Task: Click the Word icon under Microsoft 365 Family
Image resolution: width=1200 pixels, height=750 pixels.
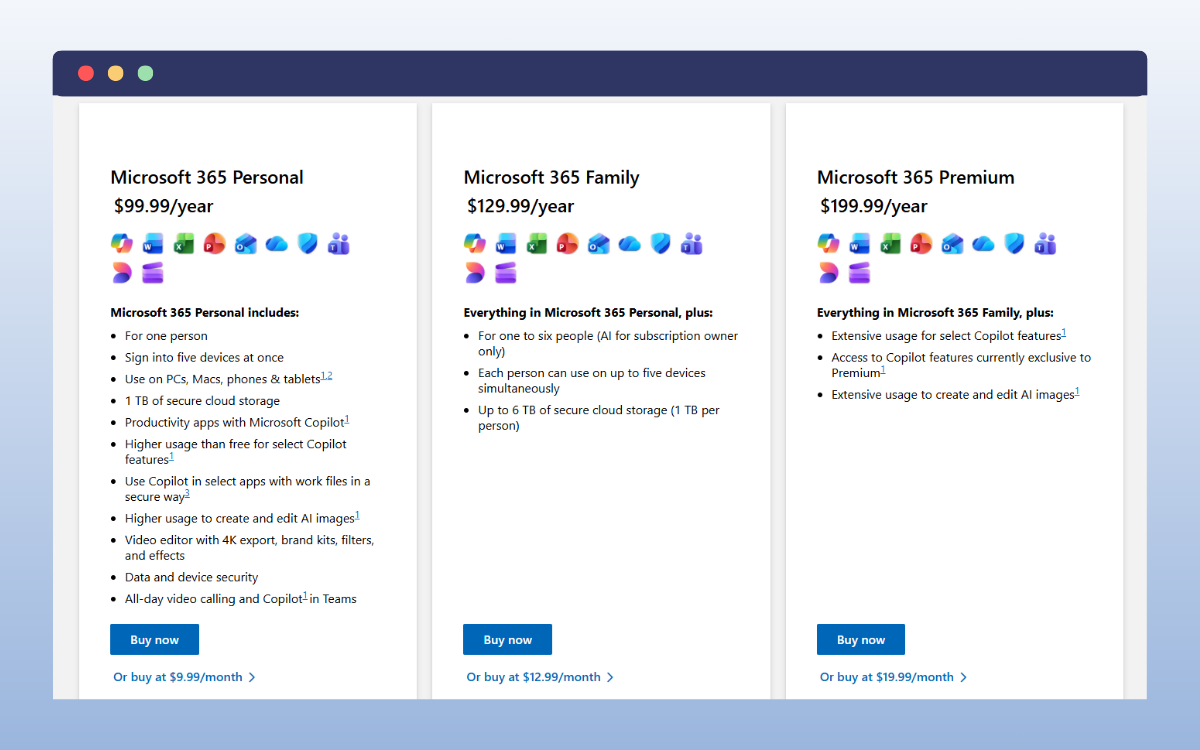Action: 505,243
